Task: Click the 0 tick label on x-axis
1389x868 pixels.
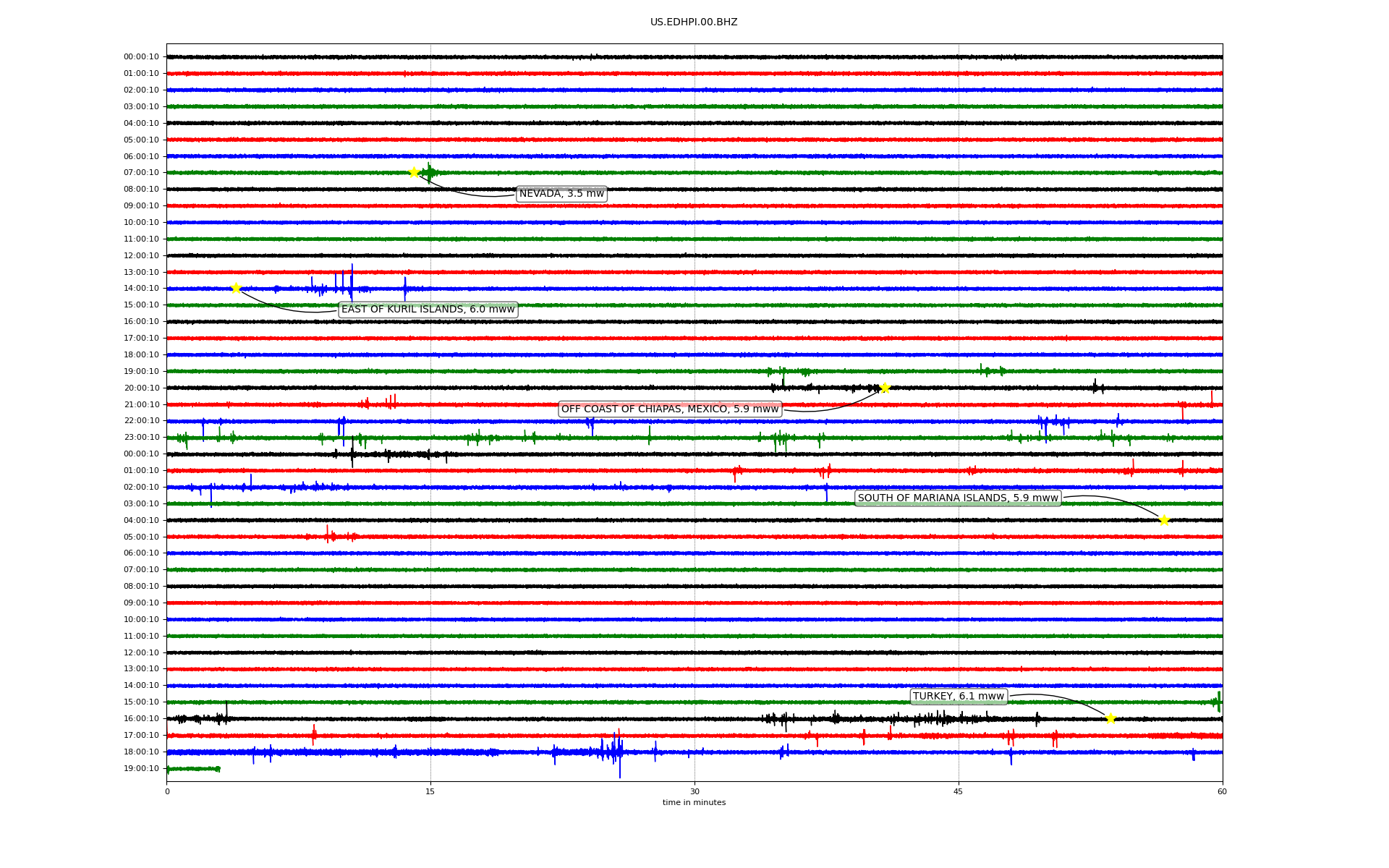Action: [167, 791]
